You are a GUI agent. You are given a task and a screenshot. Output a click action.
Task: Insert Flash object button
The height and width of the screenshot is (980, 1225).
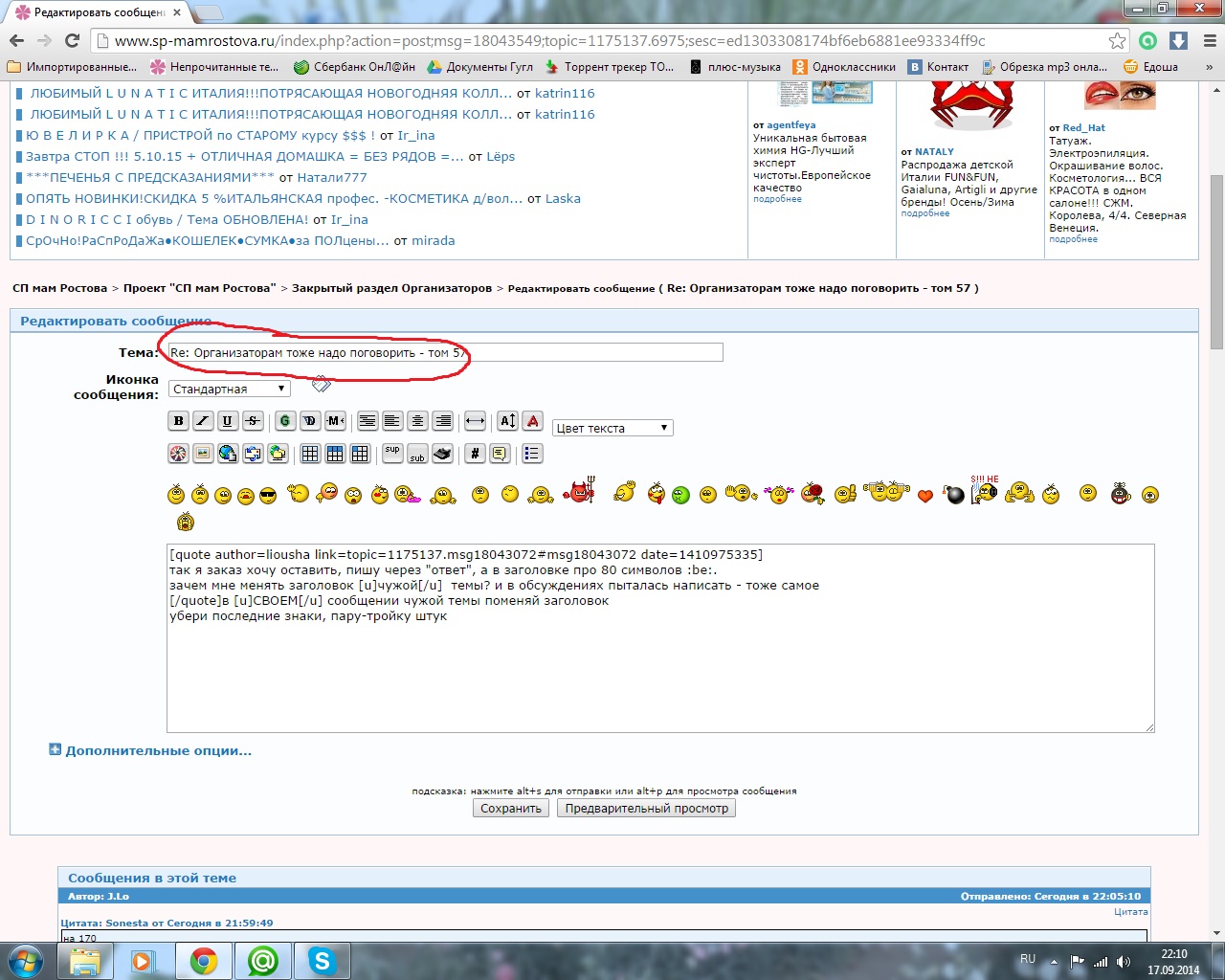(178, 454)
